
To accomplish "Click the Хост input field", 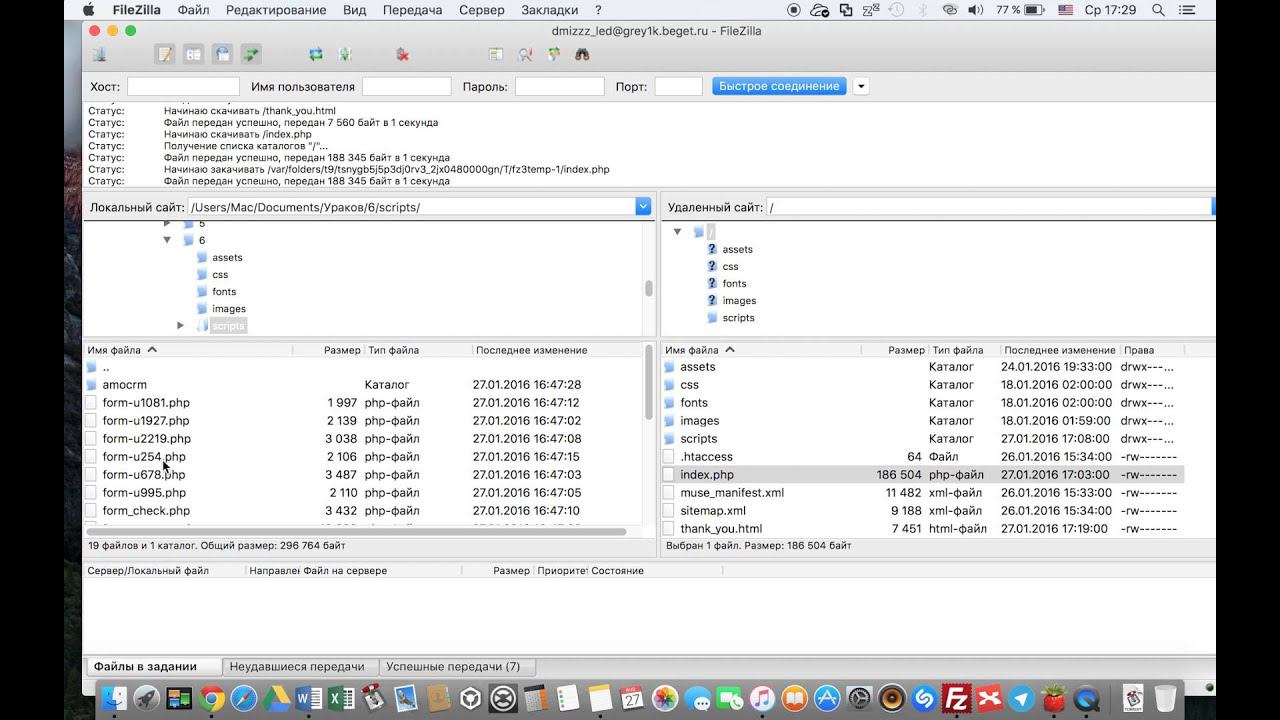I will [183, 87].
